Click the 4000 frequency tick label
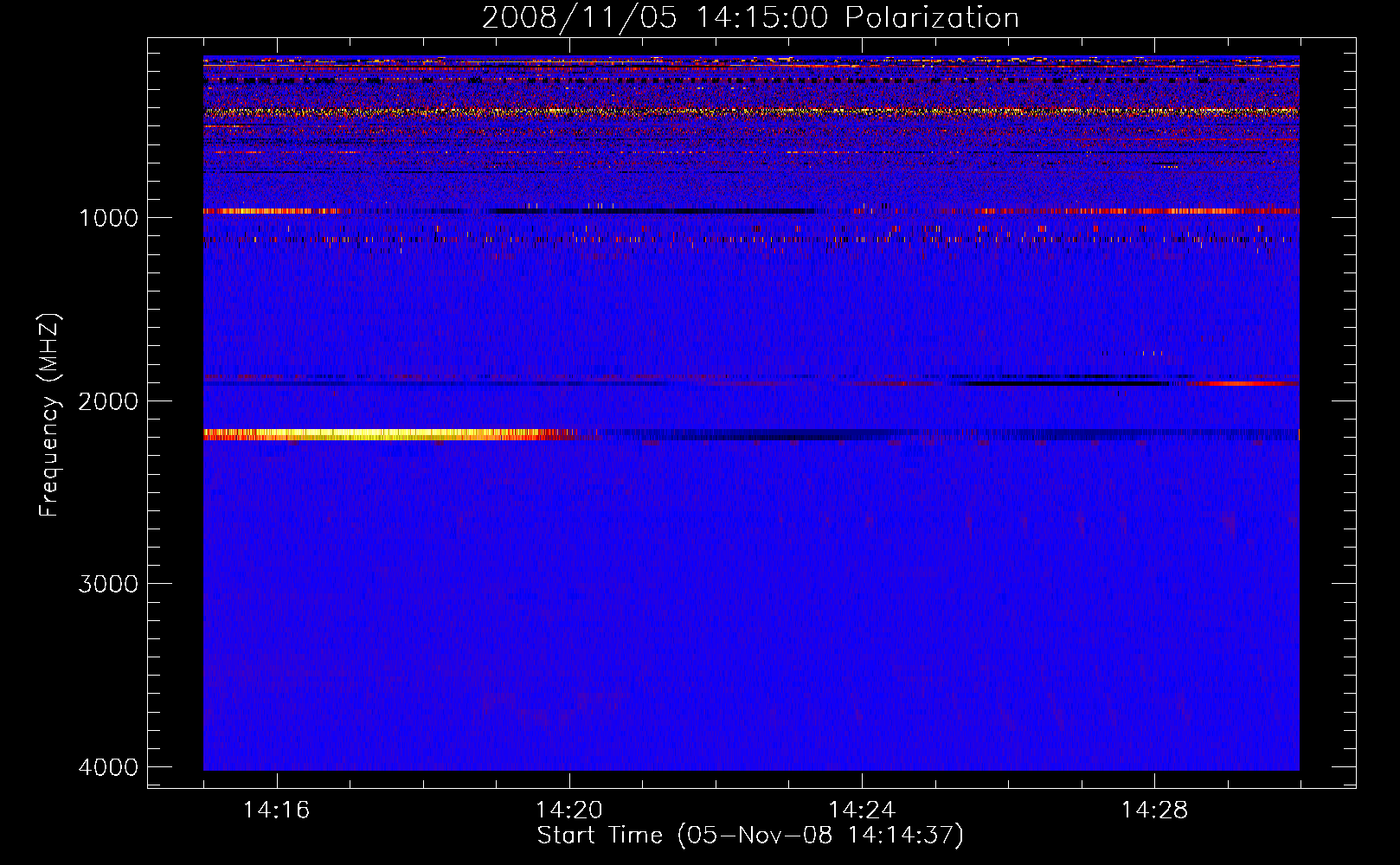The width and height of the screenshot is (1400, 865). (x=108, y=767)
